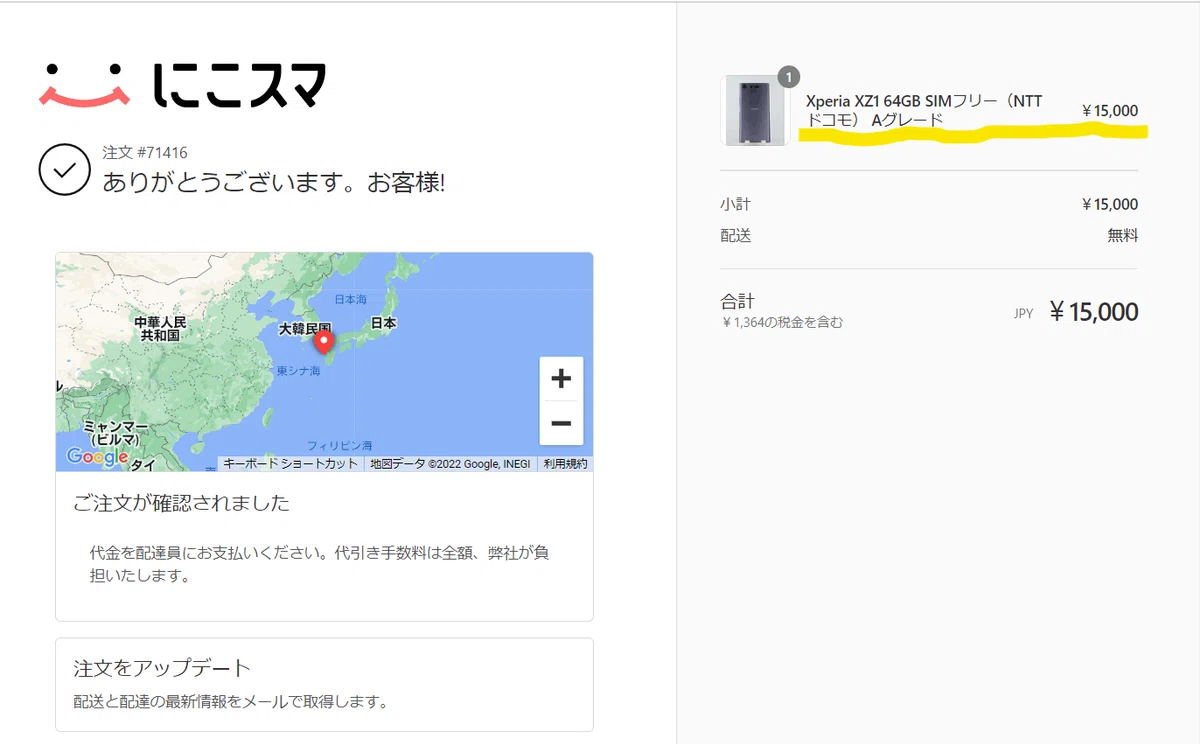The height and width of the screenshot is (744, 1200).
Task: Open キーボード ショートカット on the map
Action: click(x=290, y=464)
